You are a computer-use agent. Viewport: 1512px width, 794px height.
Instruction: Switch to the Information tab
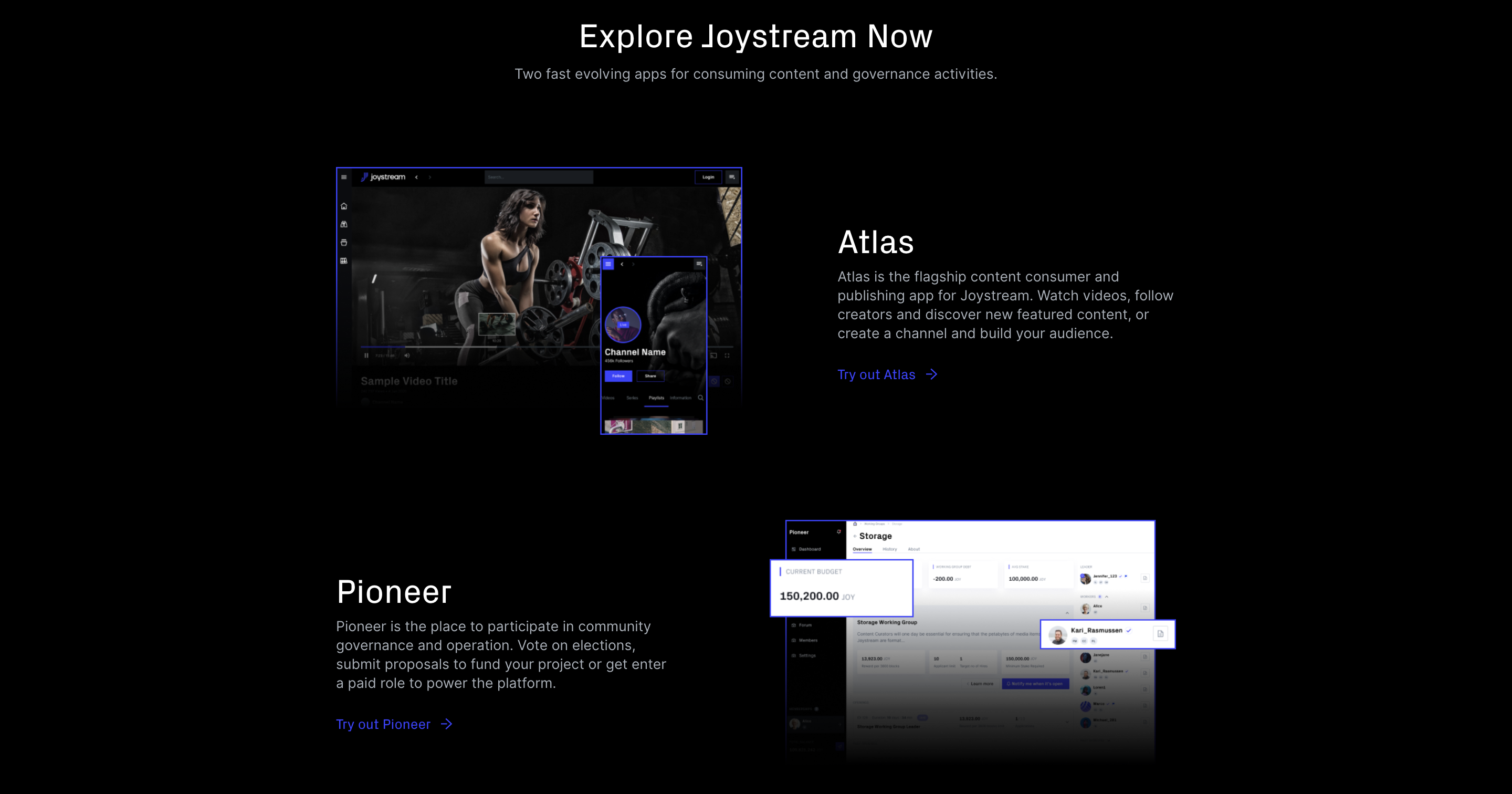click(x=680, y=398)
